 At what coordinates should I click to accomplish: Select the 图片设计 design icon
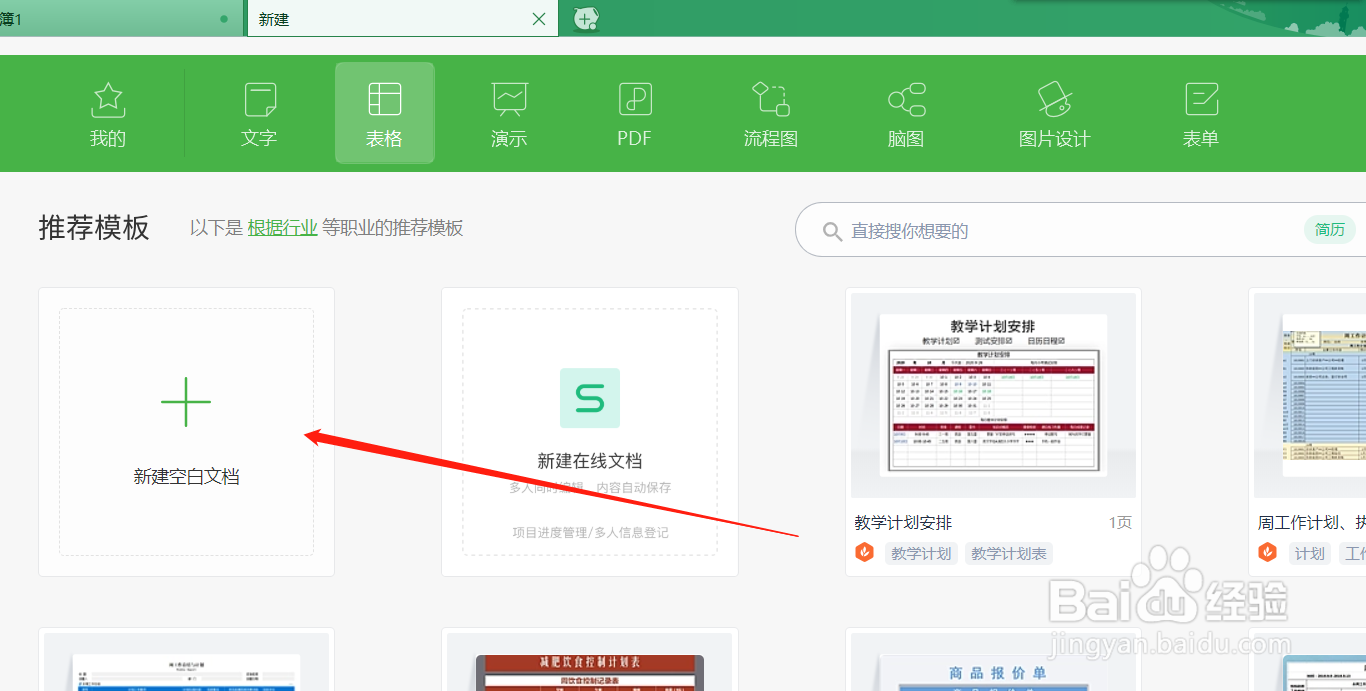(x=1055, y=113)
